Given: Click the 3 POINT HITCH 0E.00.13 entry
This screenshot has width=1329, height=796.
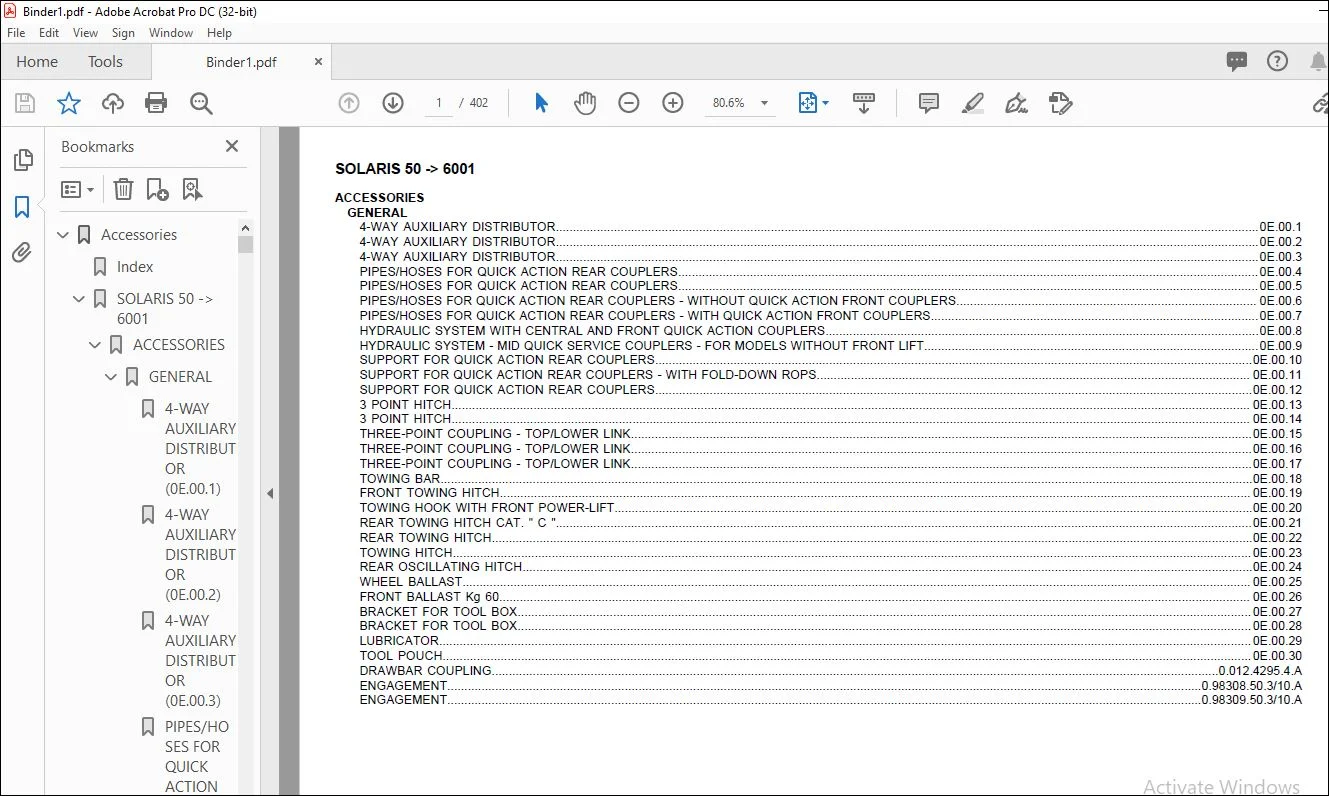Looking at the screenshot, I should [x=830, y=405].
